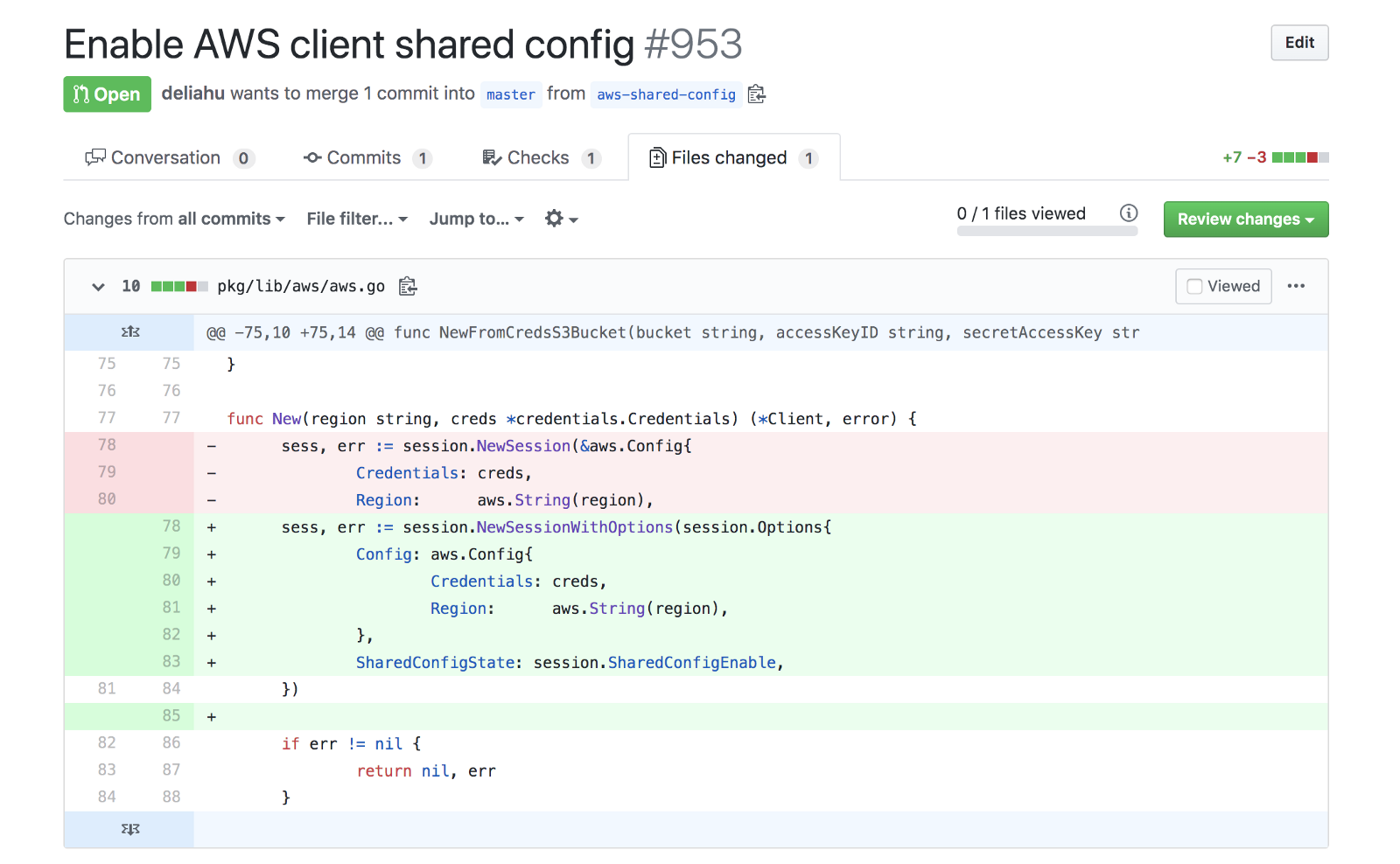The width and height of the screenshot is (1400, 864).
Task: Click the files viewed progress bar
Action: 1046,232
